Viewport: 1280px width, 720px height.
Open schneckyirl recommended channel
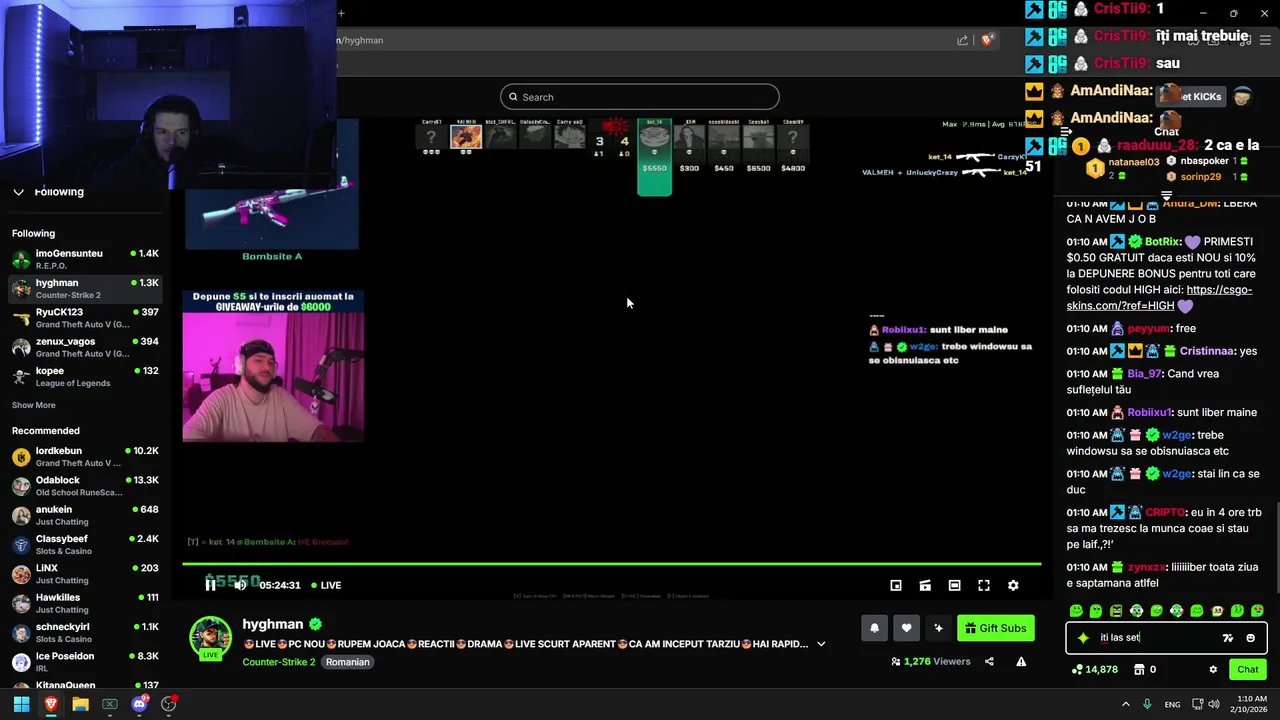pos(85,633)
